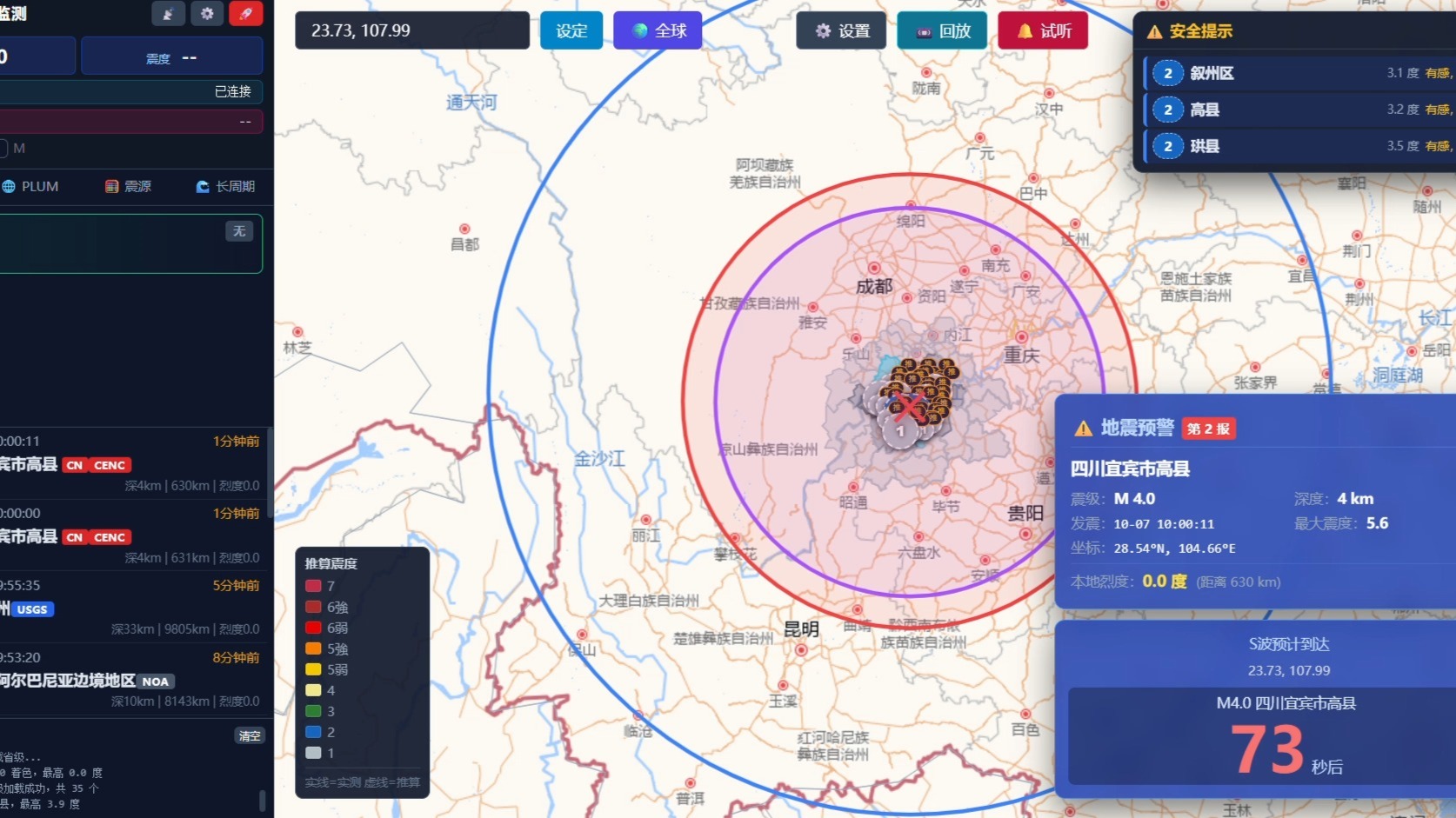
Task: Click the intensity badge beside 珙县
Action: coord(1168,146)
